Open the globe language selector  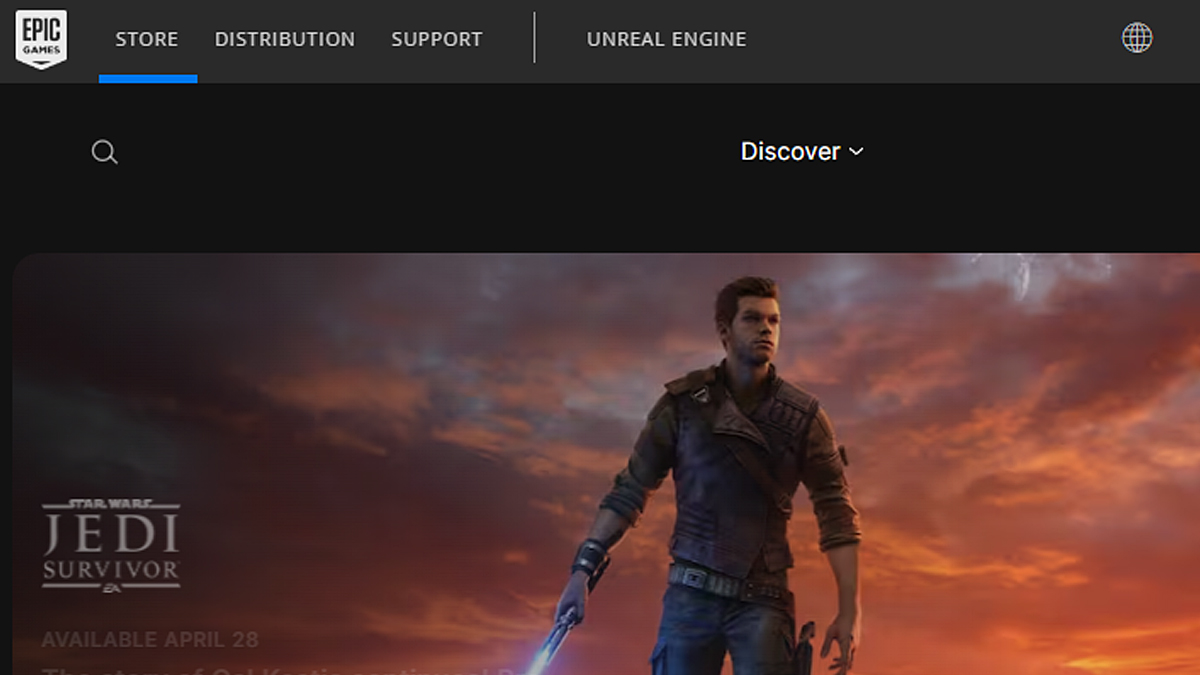click(1137, 38)
